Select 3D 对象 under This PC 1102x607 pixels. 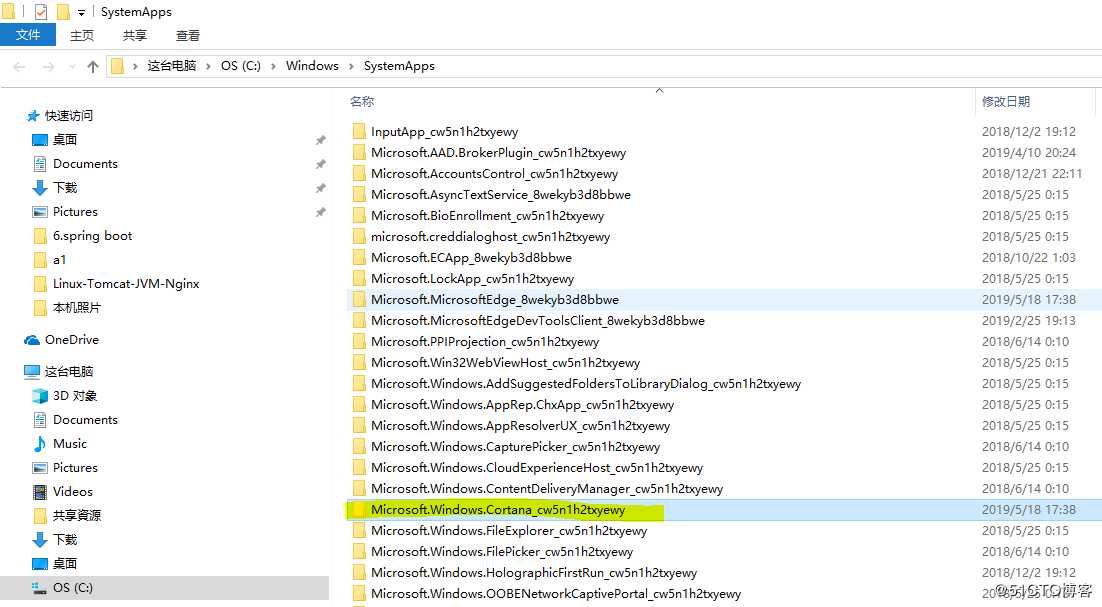[x=74, y=396]
